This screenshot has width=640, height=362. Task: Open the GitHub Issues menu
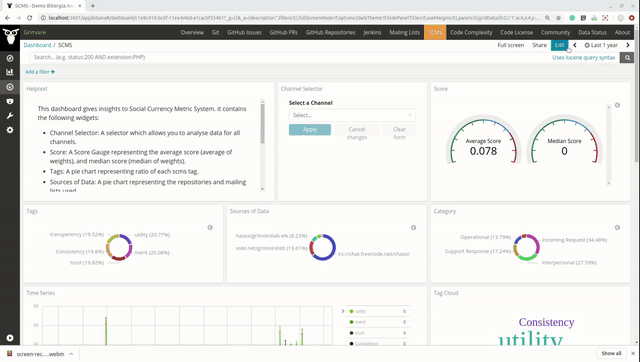pyautogui.click(x=244, y=32)
